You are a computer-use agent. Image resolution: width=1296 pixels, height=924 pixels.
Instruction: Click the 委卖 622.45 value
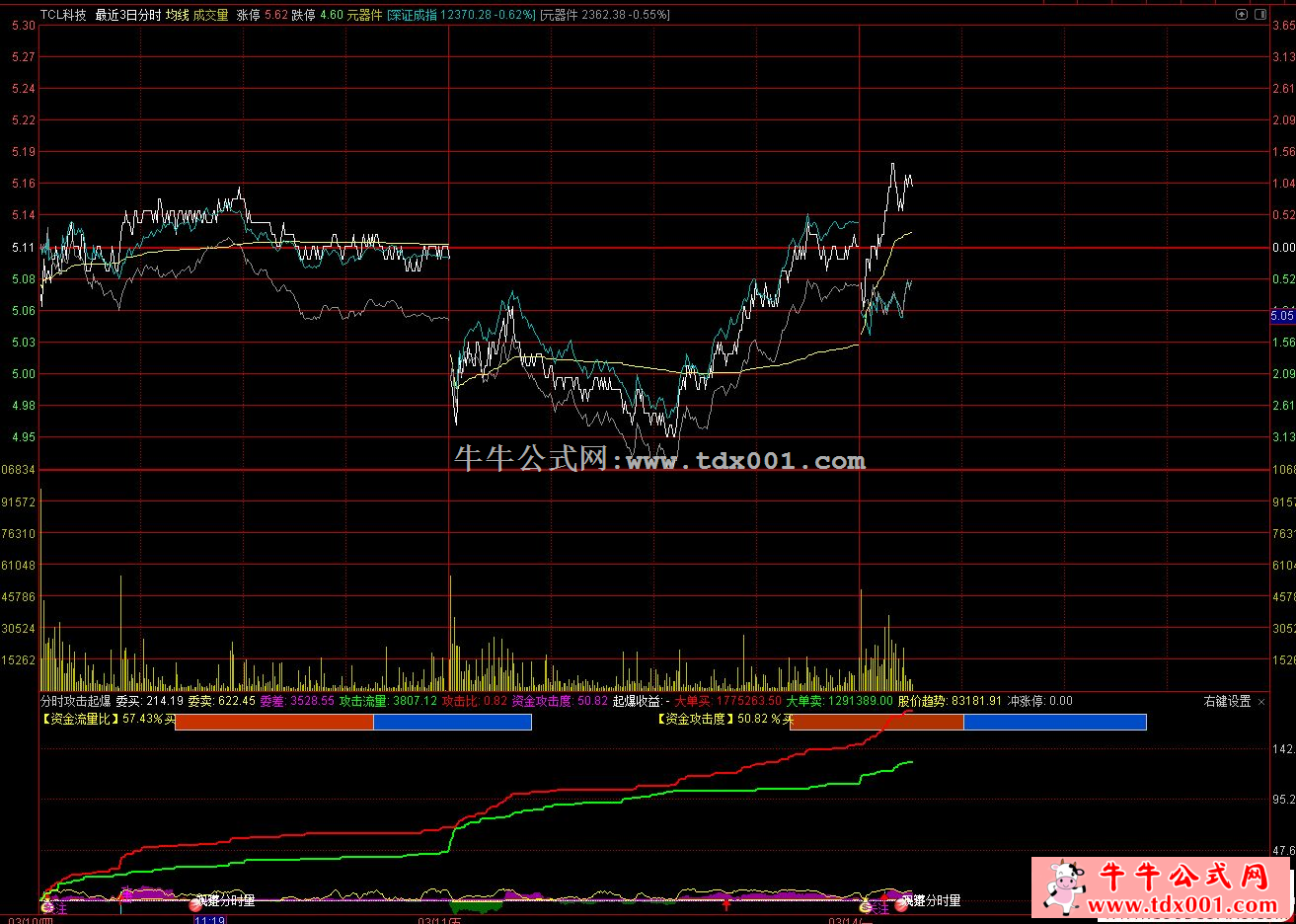coord(222,701)
